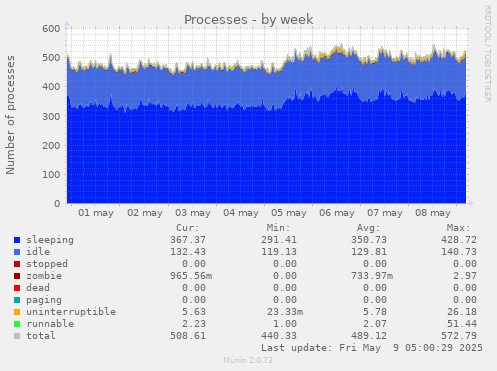Click idle maximum value 140.73
Image resolution: width=497 pixels, height=371 pixels.
click(459, 252)
